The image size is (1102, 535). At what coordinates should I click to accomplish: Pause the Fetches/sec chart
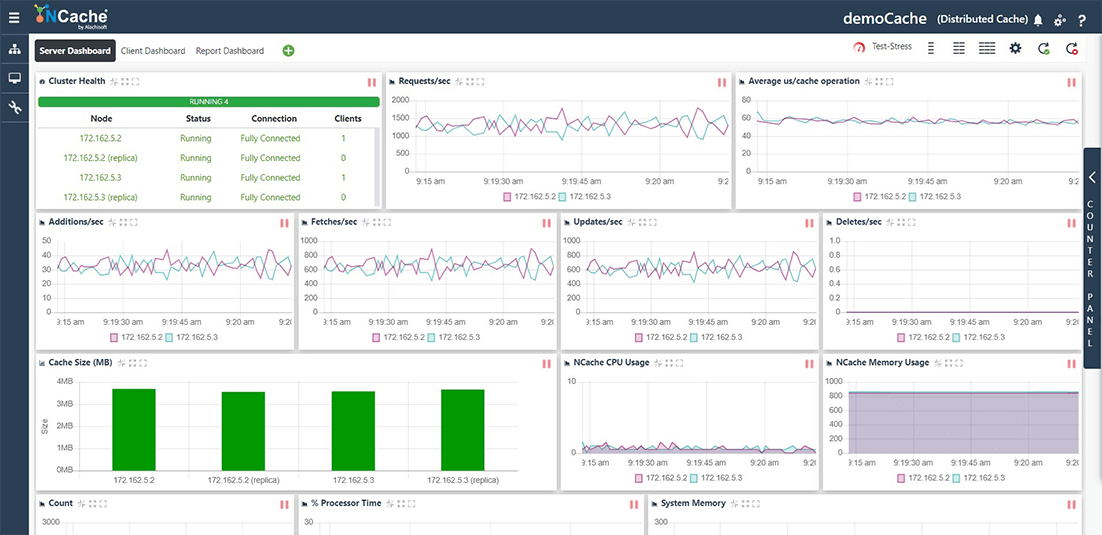(x=547, y=223)
